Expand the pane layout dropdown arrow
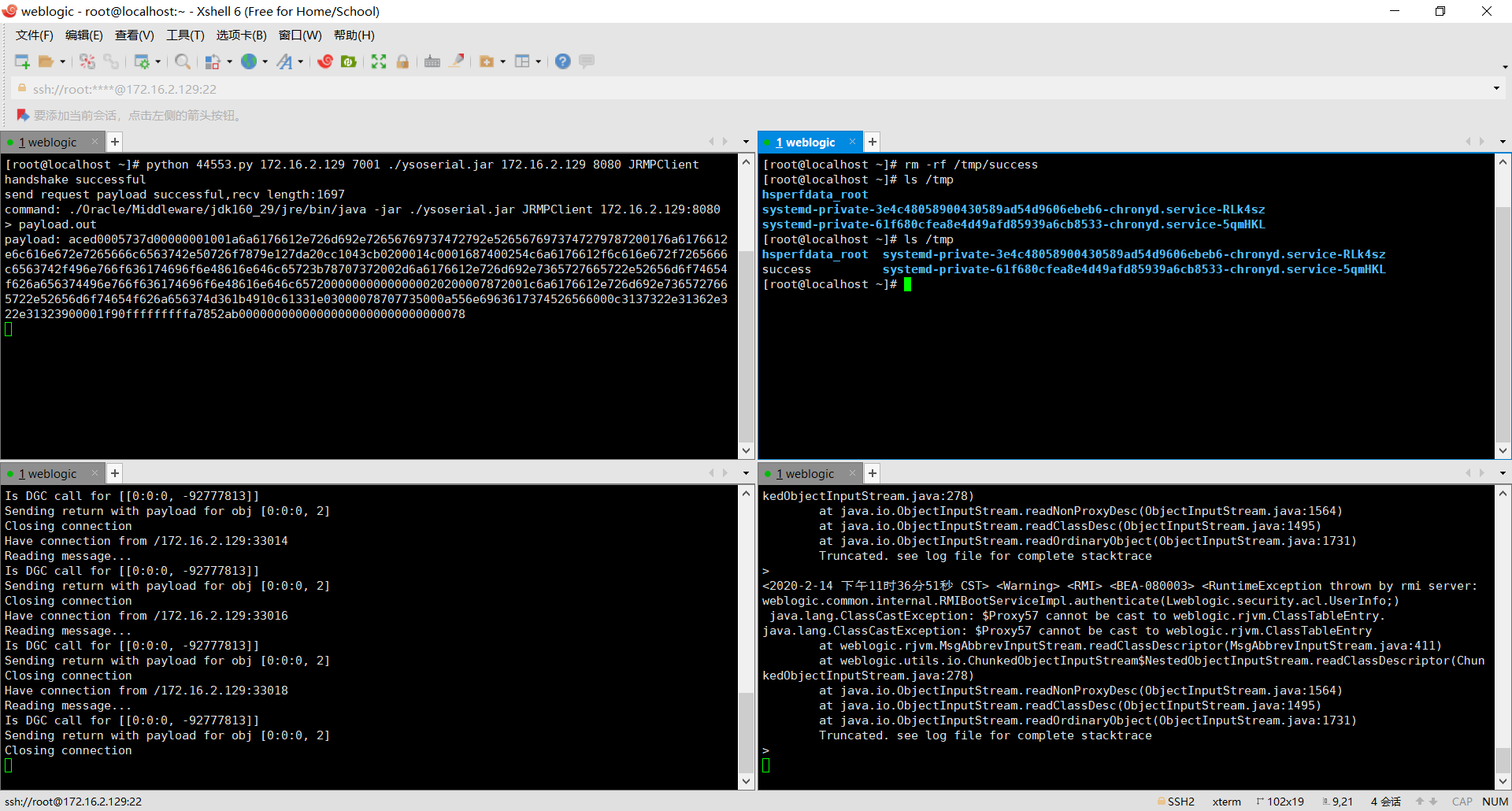Image resolution: width=1512 pixels, height=811 pixels. click(x=538, y=61)
